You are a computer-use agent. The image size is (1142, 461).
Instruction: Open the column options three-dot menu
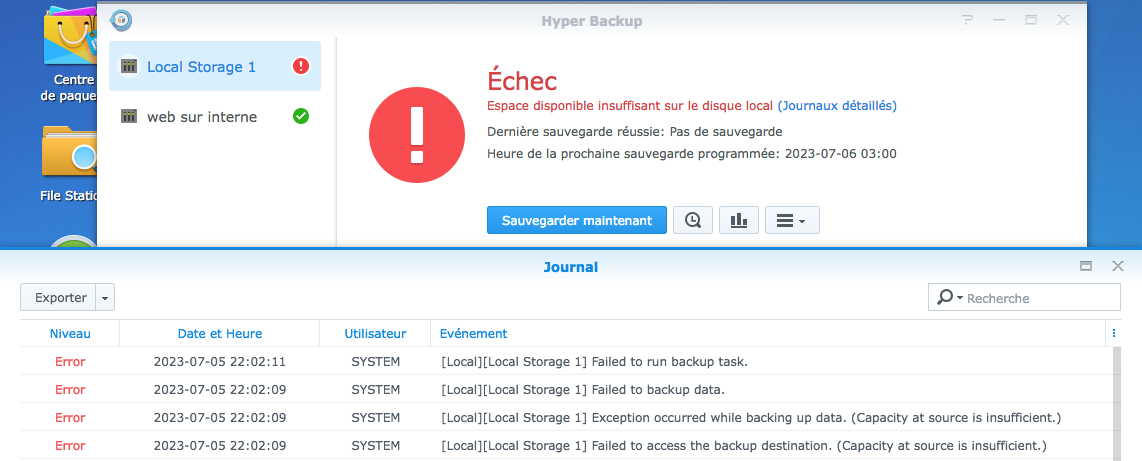(1113, 333)
